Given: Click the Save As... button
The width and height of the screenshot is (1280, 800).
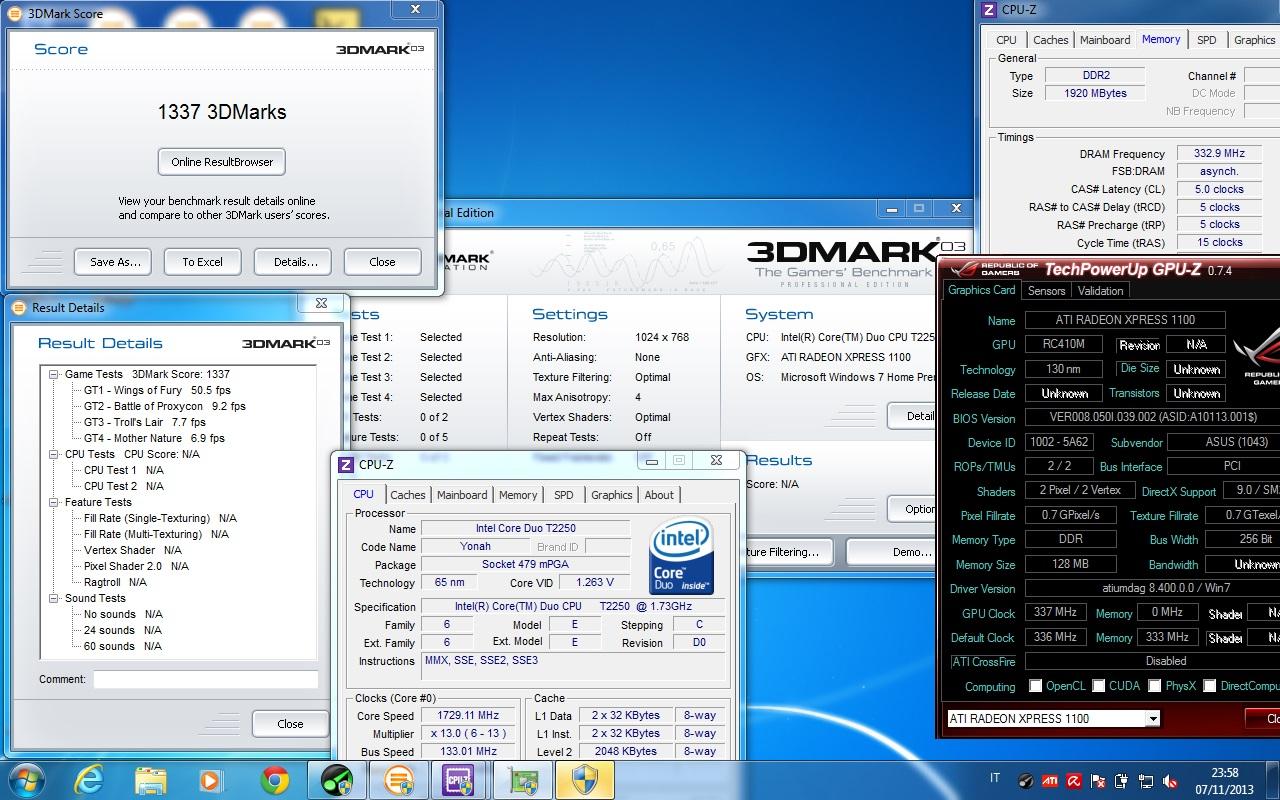Looking at the screenshot, I should click(115, 262).
